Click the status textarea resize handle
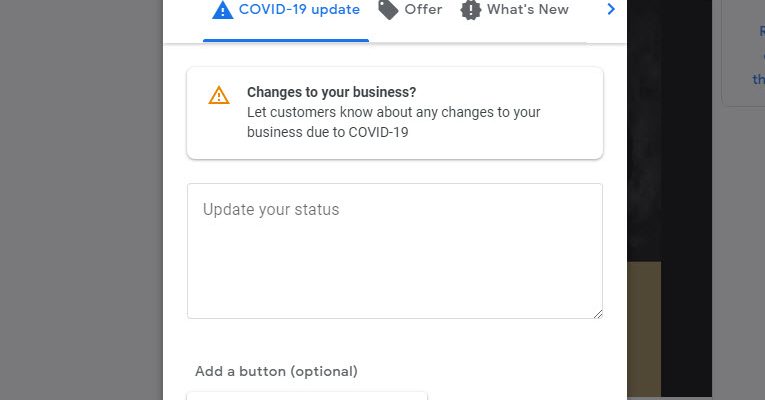765x400 pixels. [x=598, y=313]
